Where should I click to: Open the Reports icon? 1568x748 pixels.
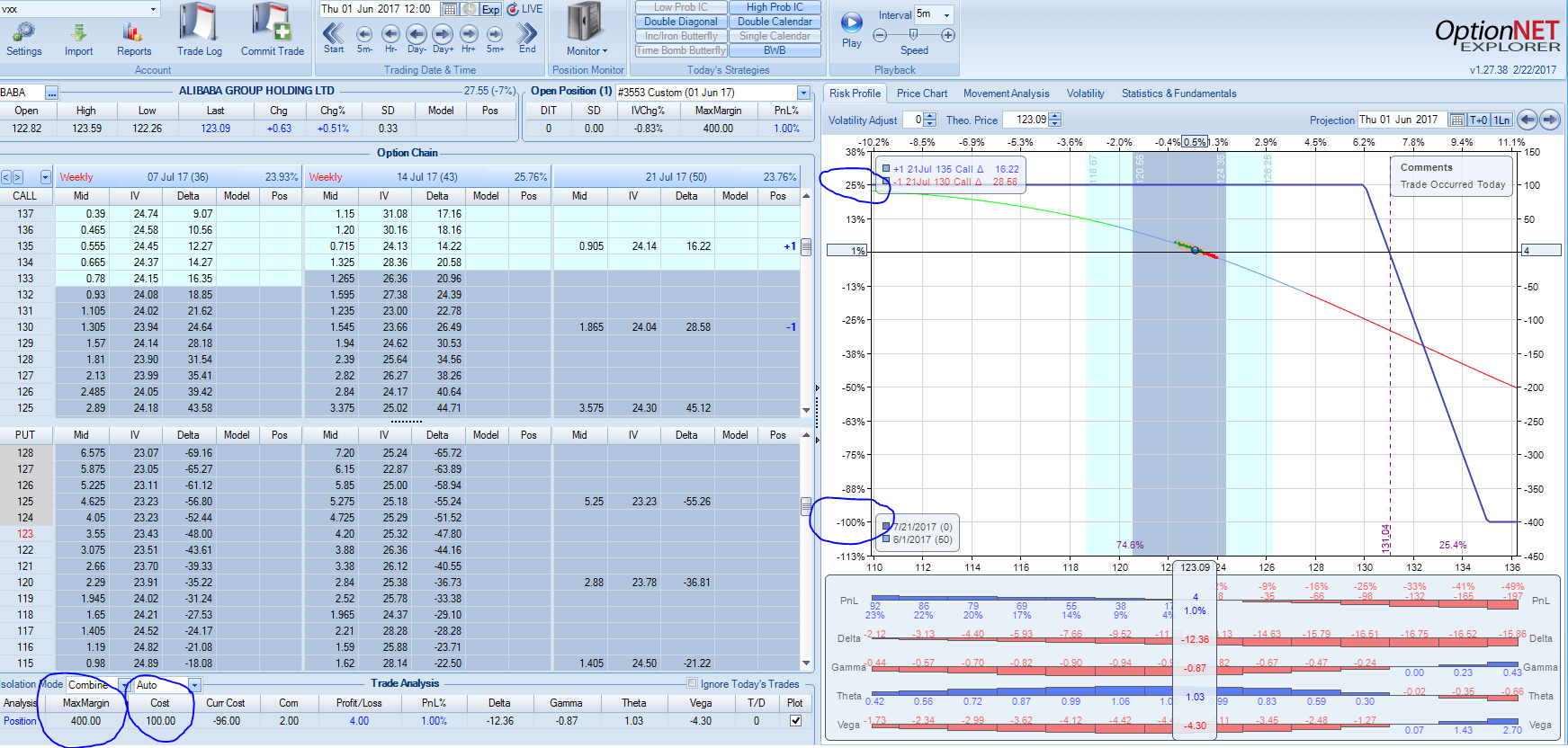tap(133, 32)
